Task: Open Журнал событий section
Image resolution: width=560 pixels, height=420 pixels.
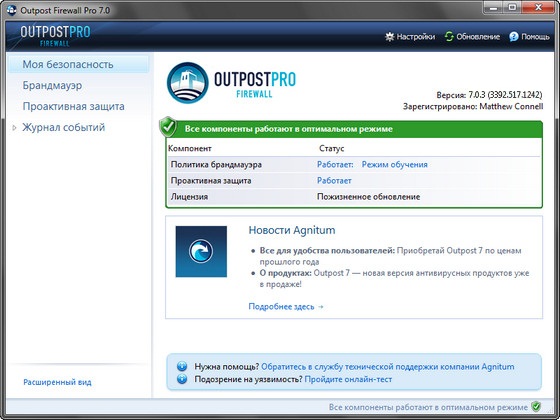Action: click(x=64, y=128)
